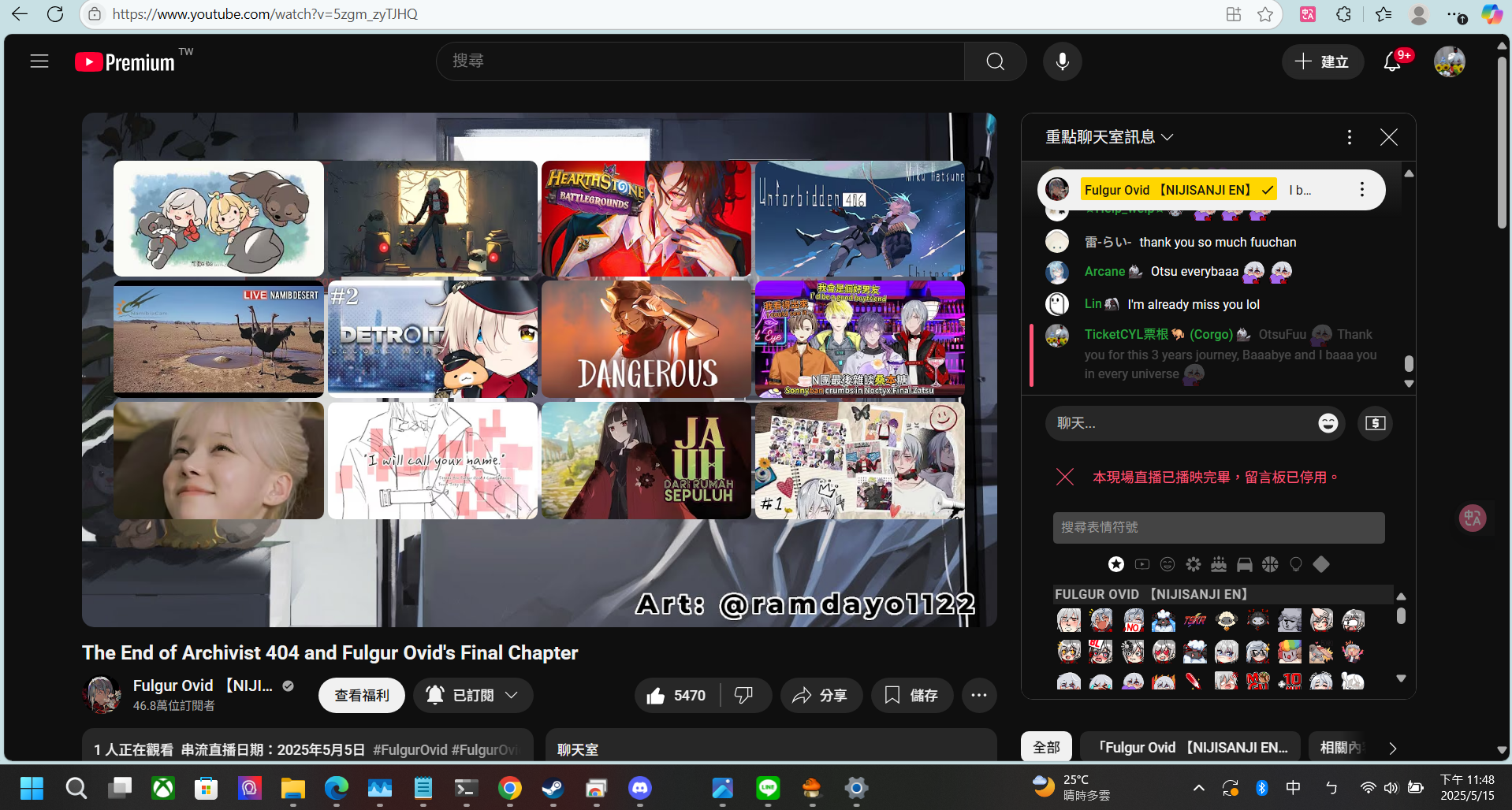Open the Super Chat dollar button

(1375, 423)
